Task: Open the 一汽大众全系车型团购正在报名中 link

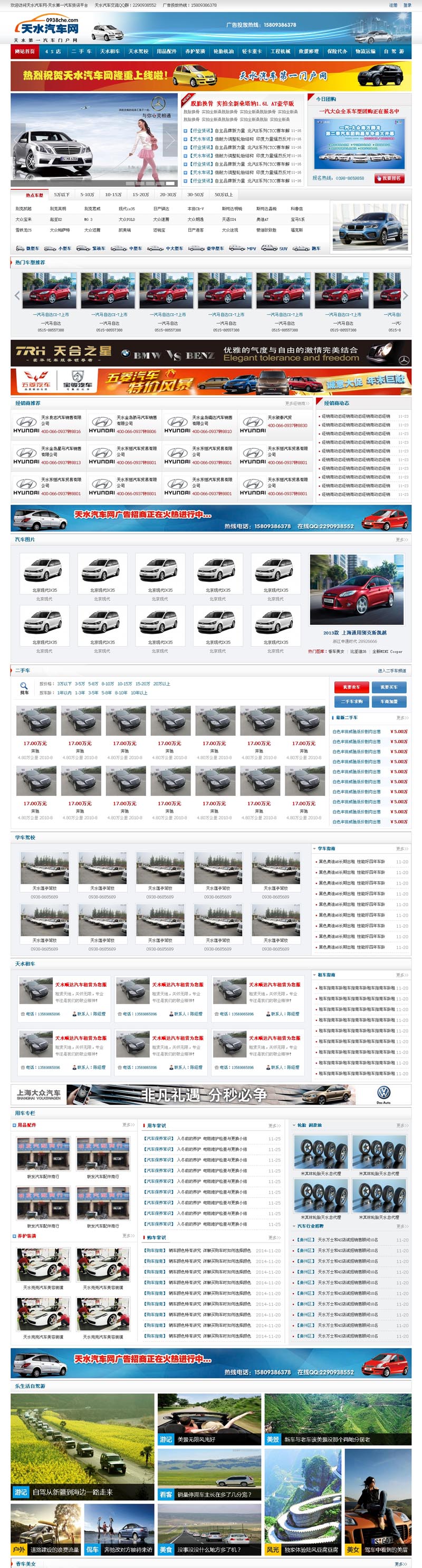Action: coord(359,111)
